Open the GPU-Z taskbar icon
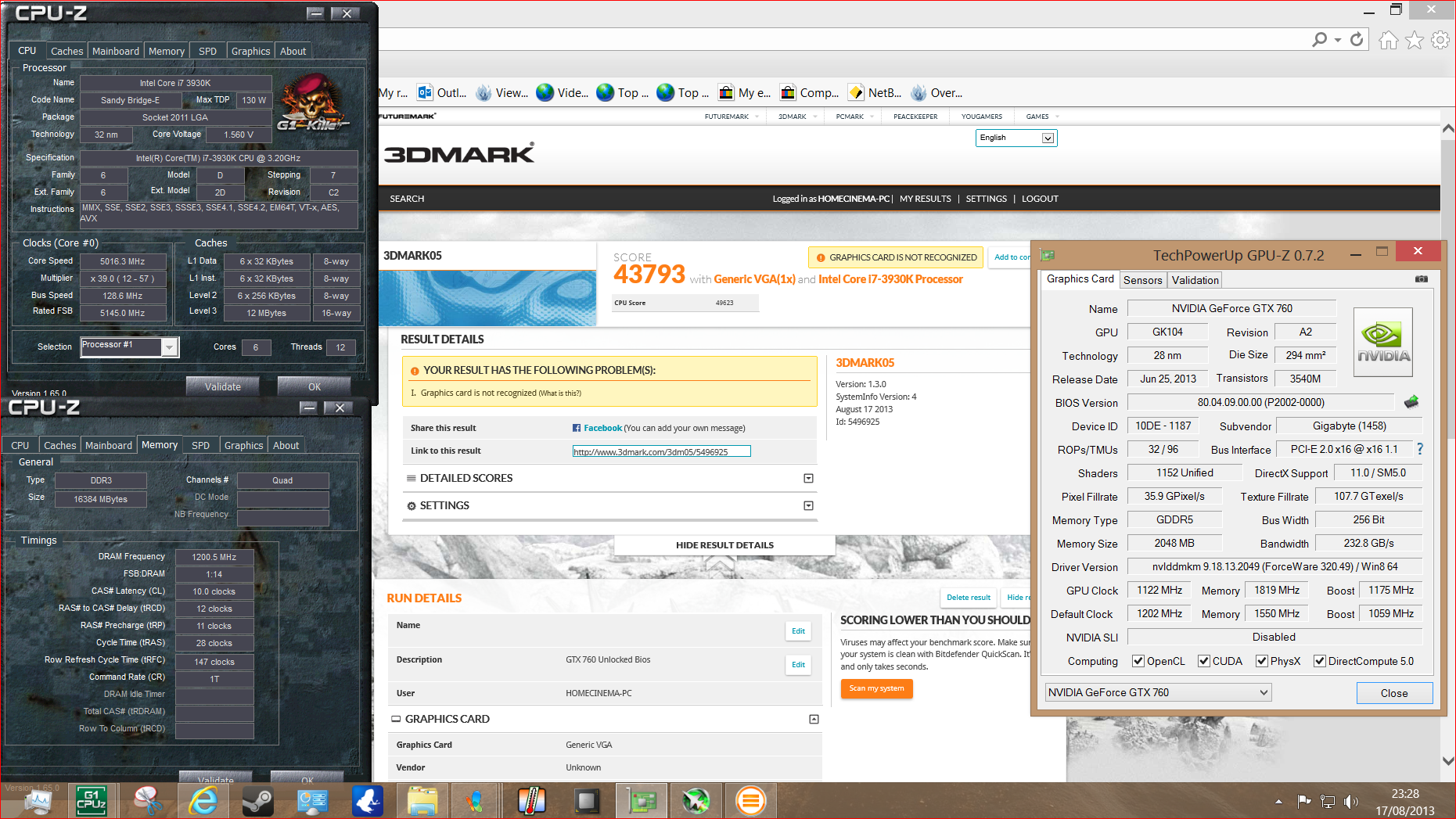This screenshot has height=819, width=1456. coord(642,801)
